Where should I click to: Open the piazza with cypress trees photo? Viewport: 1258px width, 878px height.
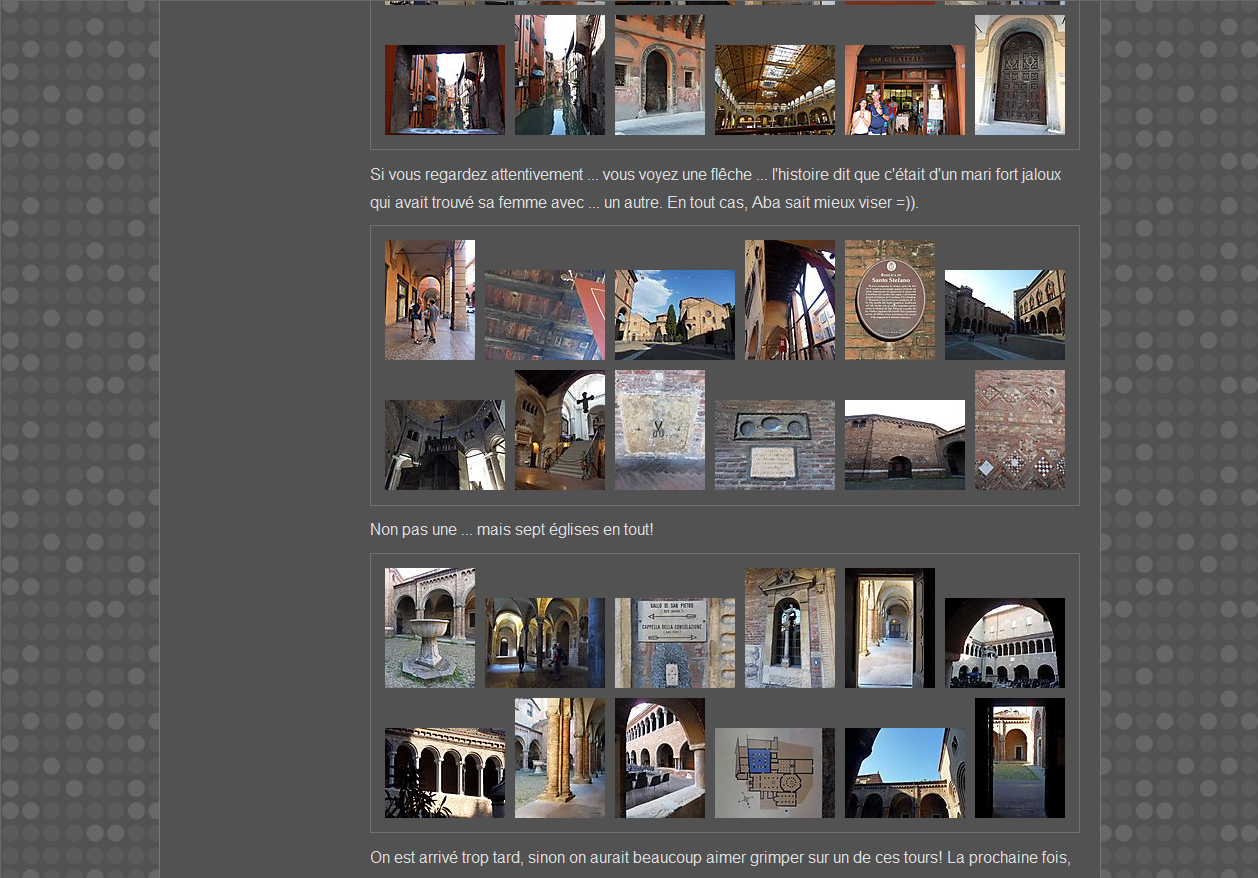click(674, 315)
